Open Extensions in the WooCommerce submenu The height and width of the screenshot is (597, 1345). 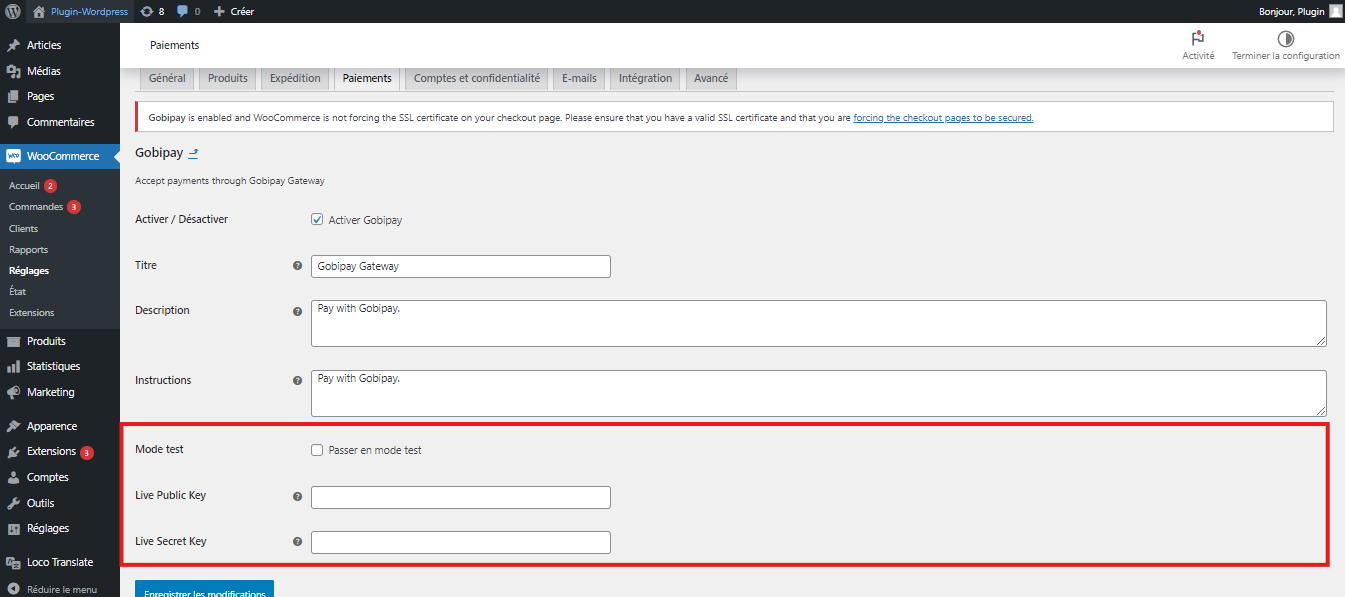32,313
